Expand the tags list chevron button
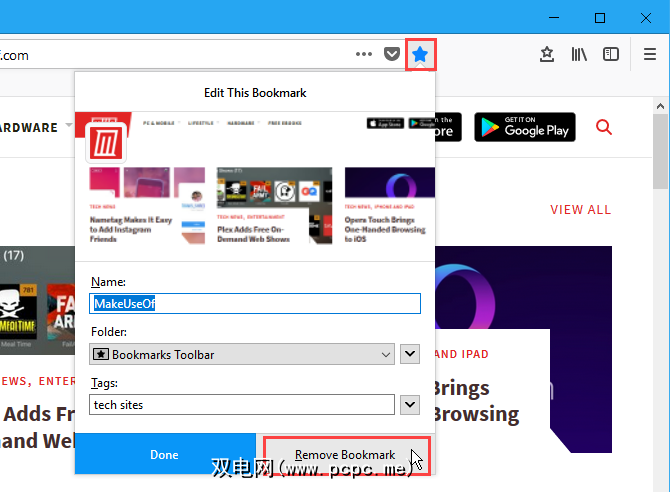Screen dimensions: 670x492 click(x=410, y=404)
